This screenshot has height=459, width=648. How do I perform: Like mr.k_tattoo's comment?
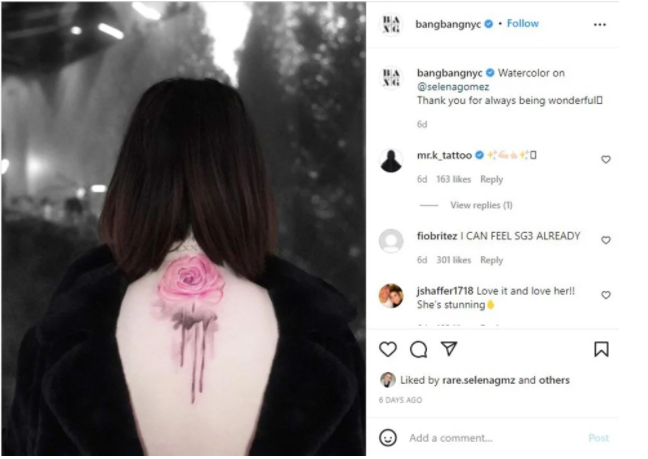(x=605, y=159)
